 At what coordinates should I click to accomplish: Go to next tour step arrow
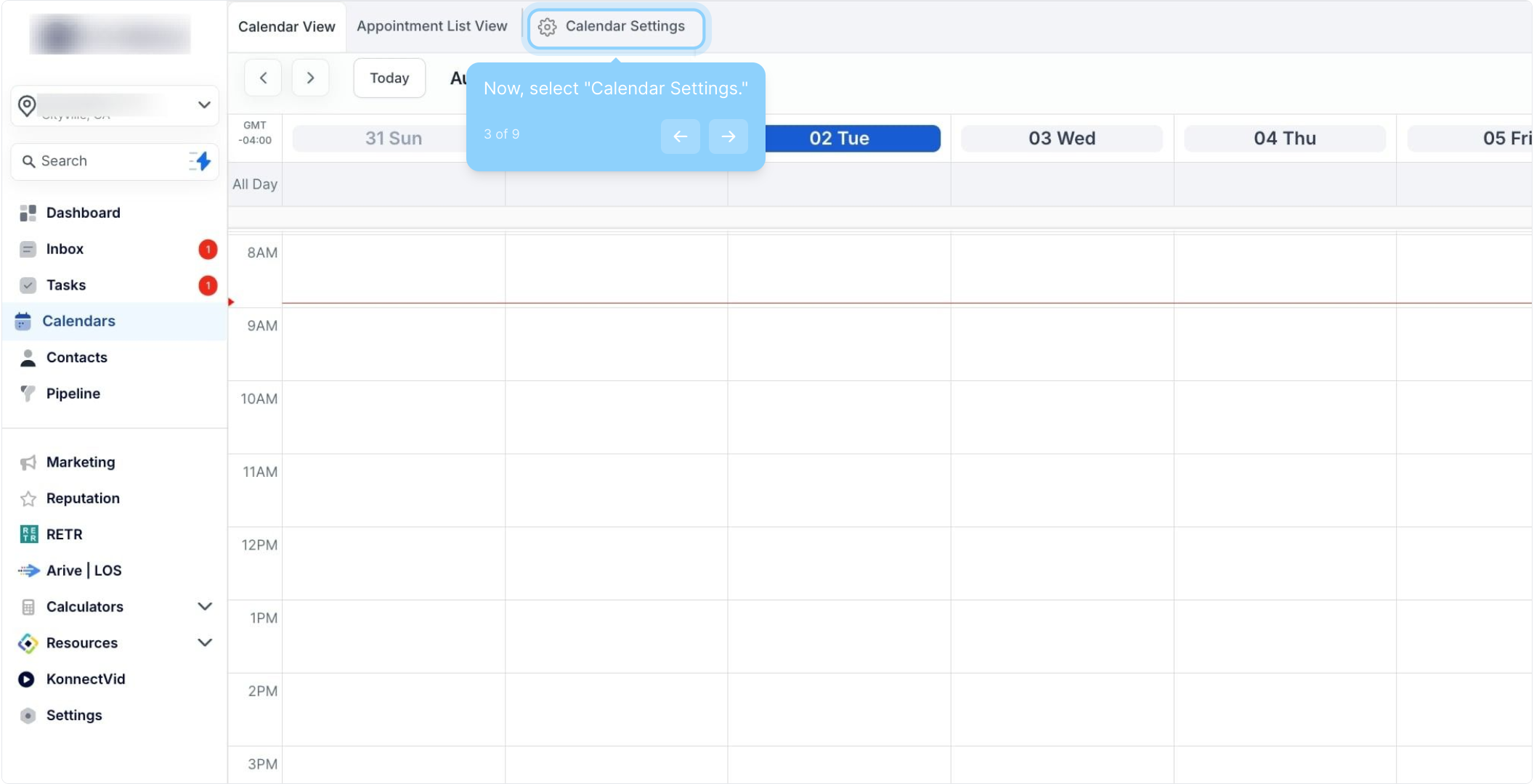point(728,136)
